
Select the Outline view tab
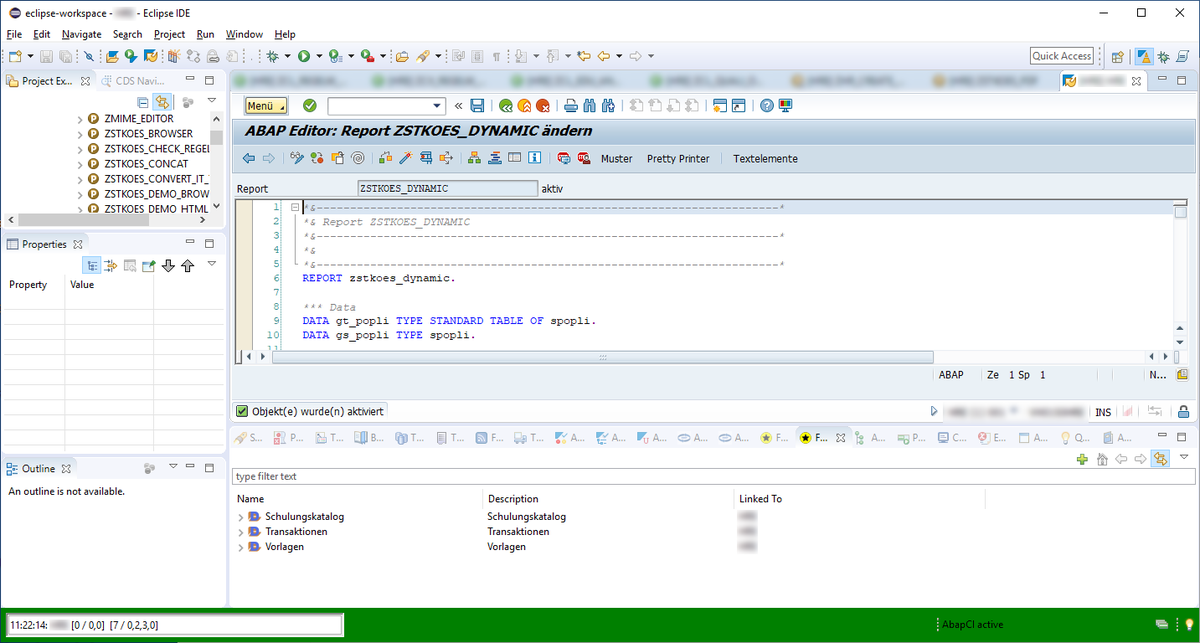[x=40, y=468]
